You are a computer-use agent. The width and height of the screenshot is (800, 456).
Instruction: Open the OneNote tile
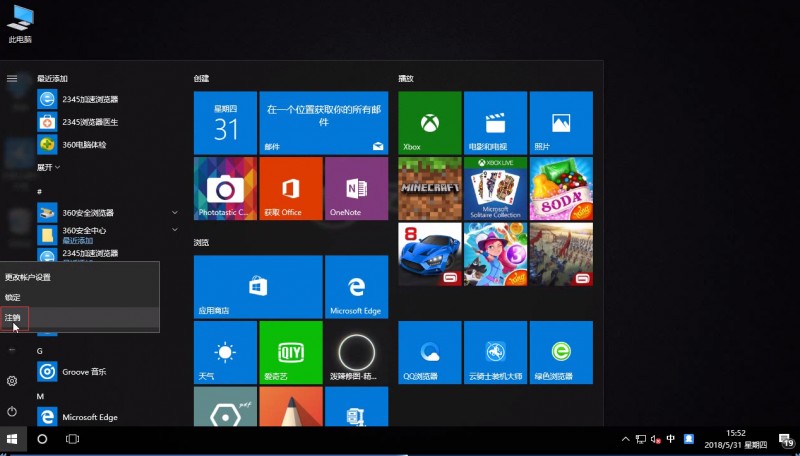point(356,189)
